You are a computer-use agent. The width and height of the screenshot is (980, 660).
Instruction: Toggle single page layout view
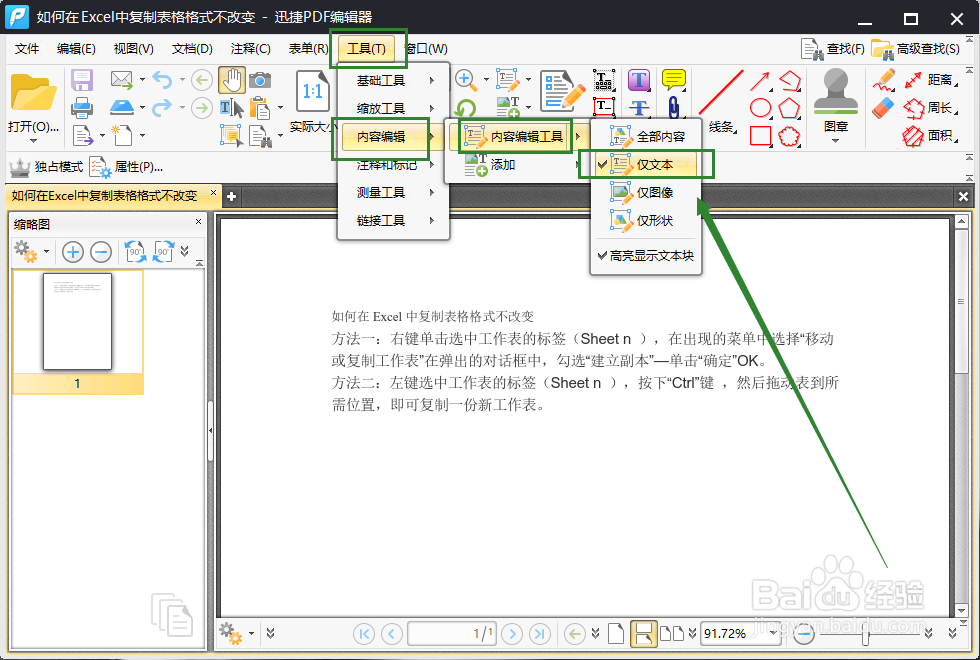(616, 634)
